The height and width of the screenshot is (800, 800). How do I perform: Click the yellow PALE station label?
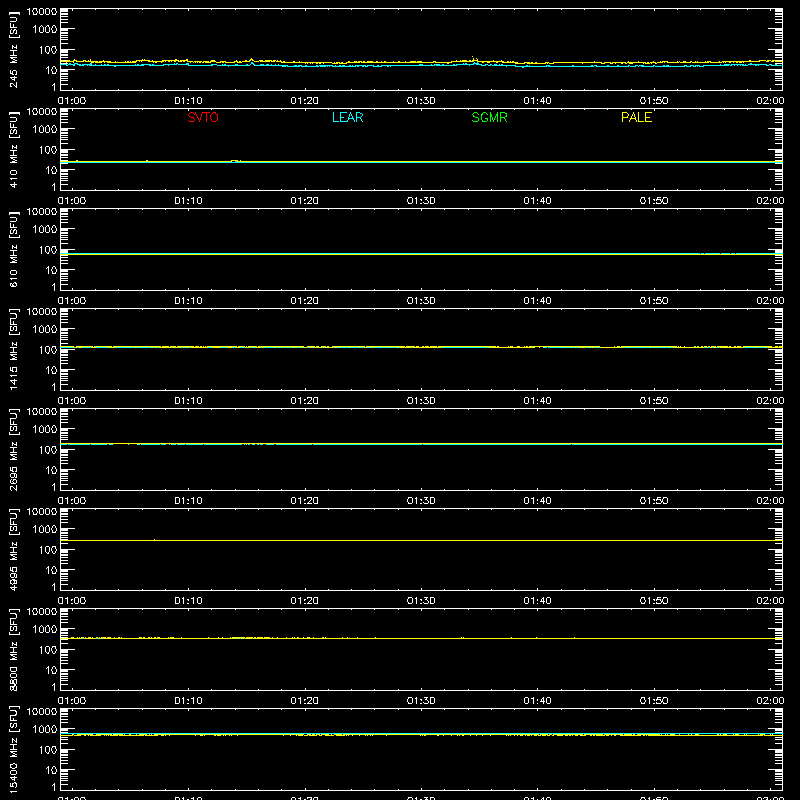click(x=636, y=117)
